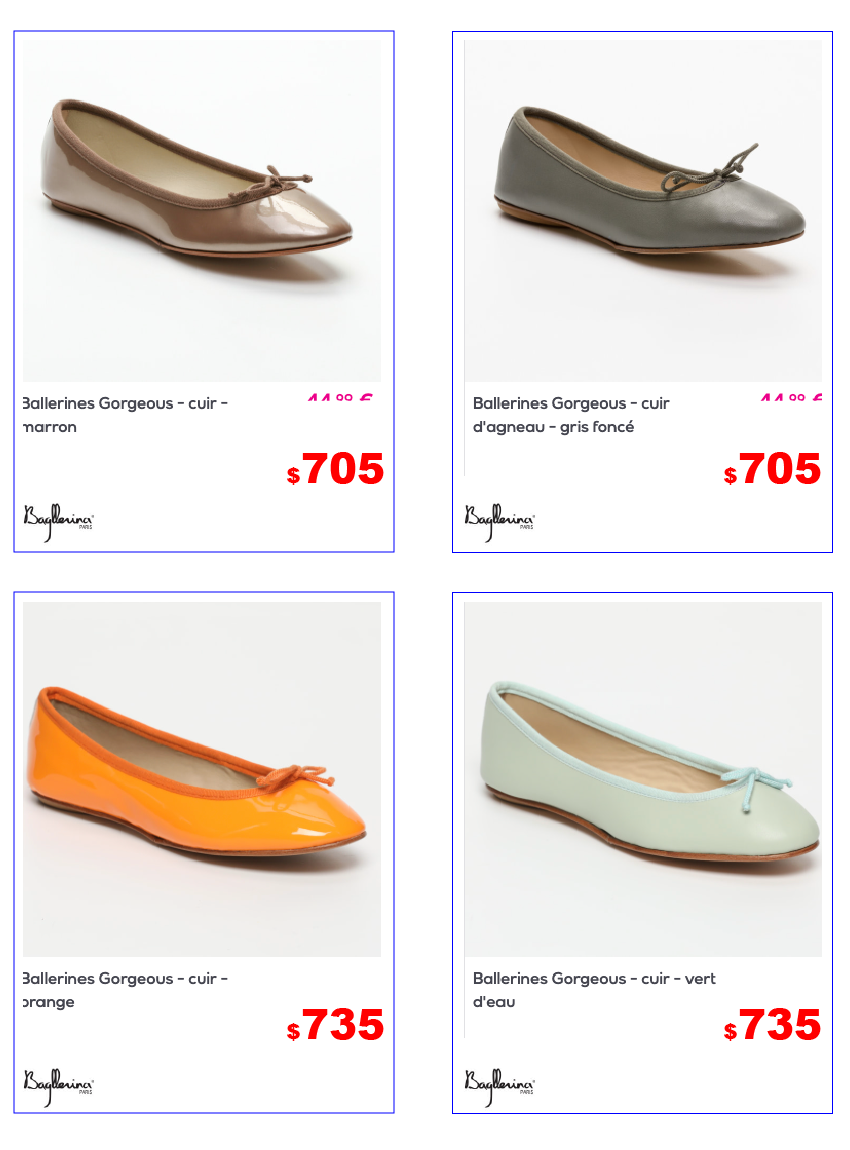850x1150 pixels.
Task: Click the $705 price on the gris foncé shoe
Action: tap(772, 469)
